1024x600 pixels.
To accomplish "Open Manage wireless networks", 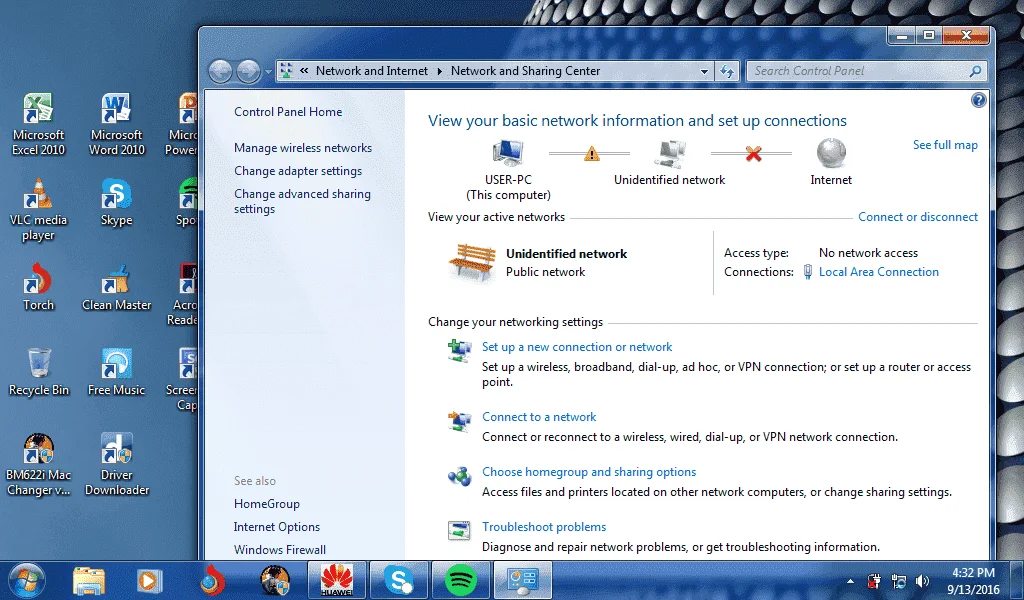I will (303, 148).
